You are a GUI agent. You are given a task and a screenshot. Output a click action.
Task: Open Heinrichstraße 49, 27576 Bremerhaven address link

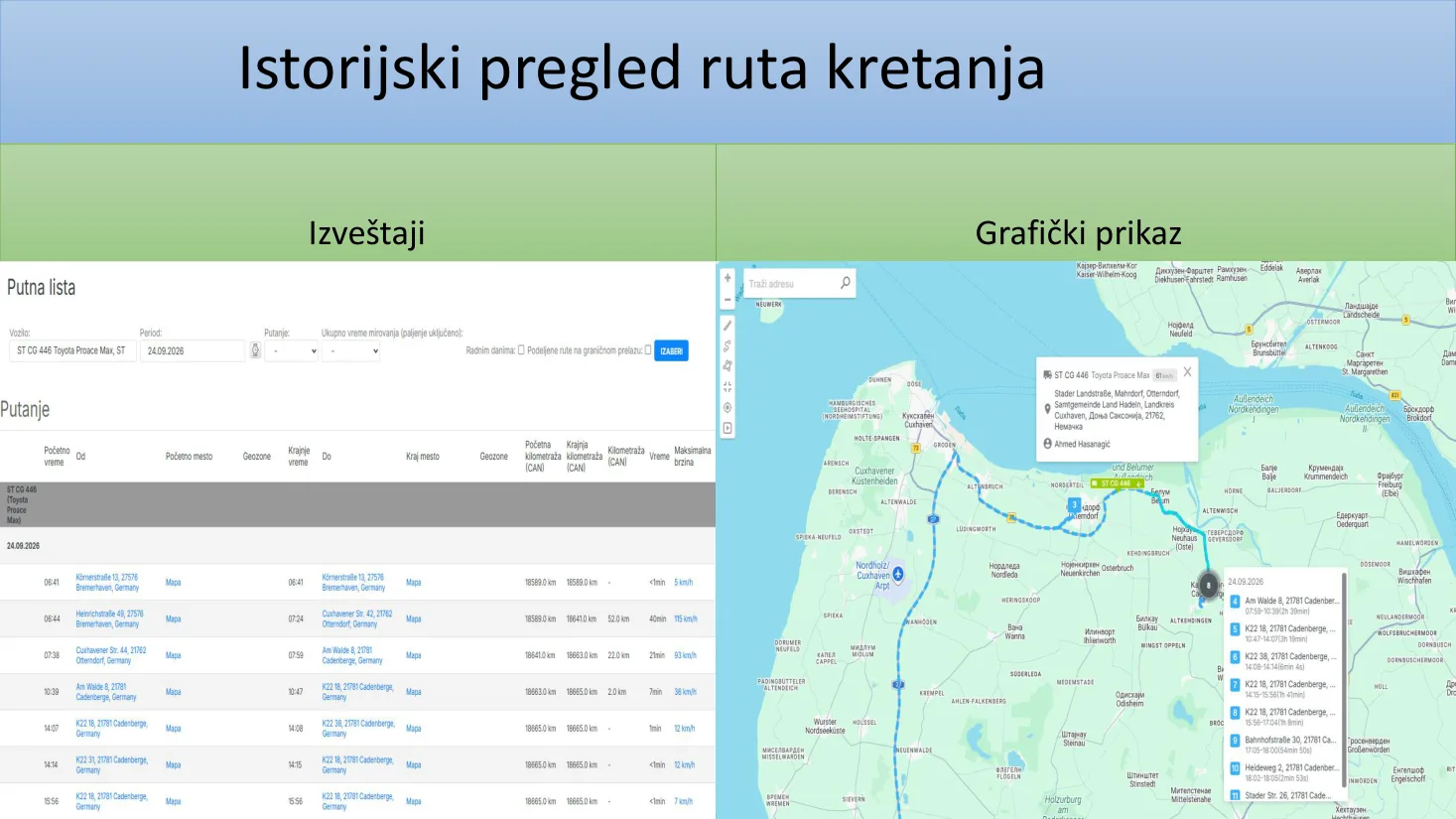pos(109,618)
